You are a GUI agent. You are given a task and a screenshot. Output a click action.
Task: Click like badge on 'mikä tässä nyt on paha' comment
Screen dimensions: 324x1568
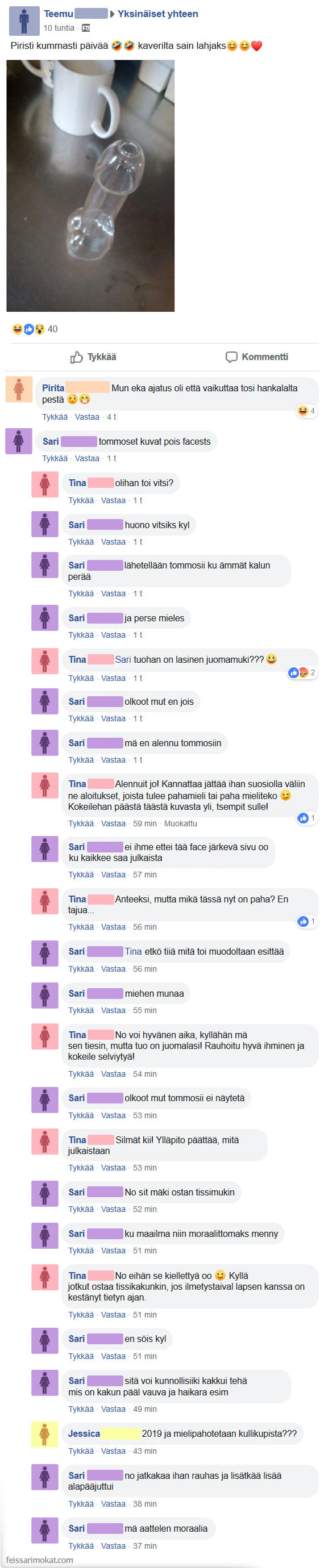(306, 922)
